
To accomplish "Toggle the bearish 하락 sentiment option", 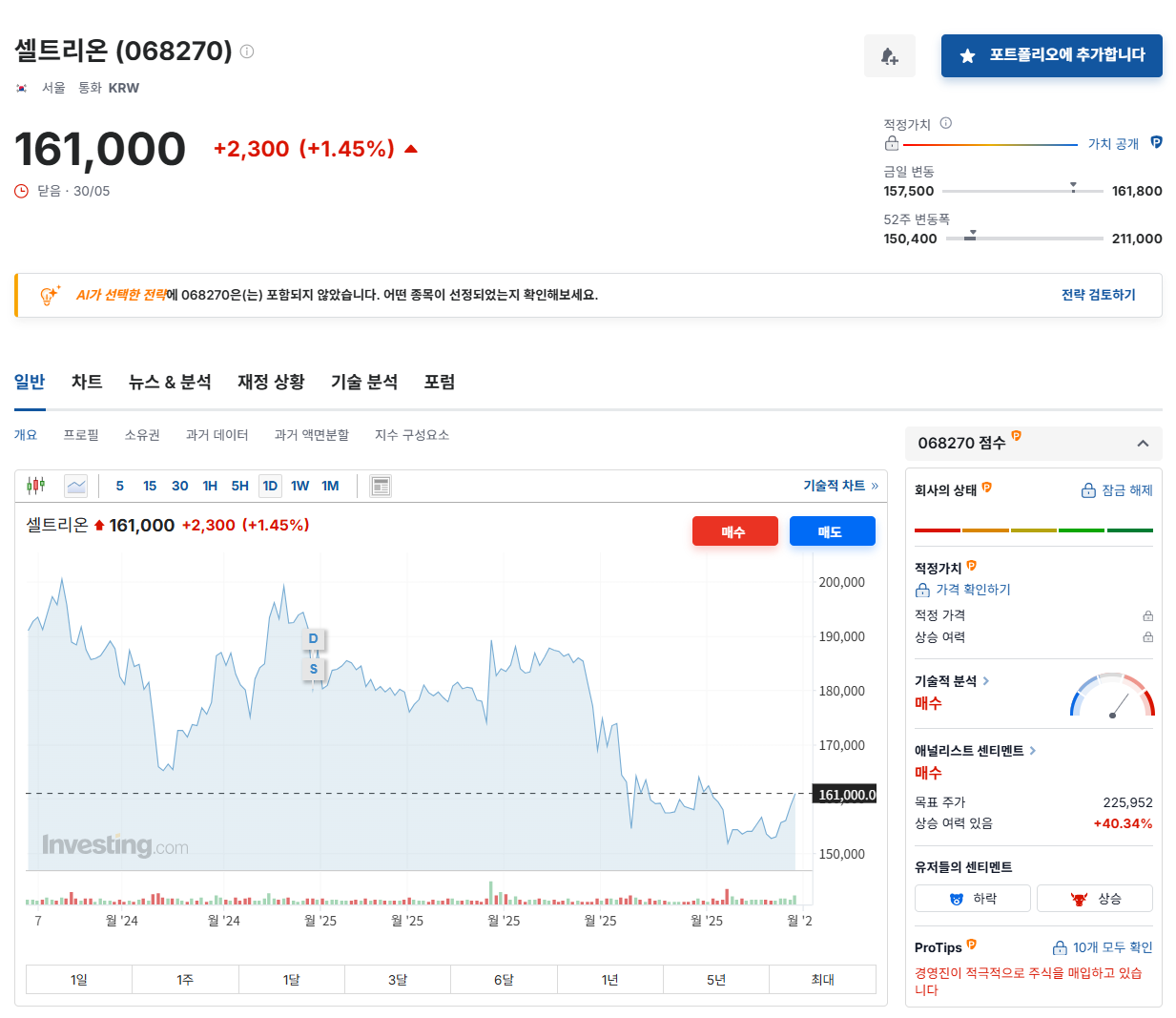I will (x=972, y=898).
